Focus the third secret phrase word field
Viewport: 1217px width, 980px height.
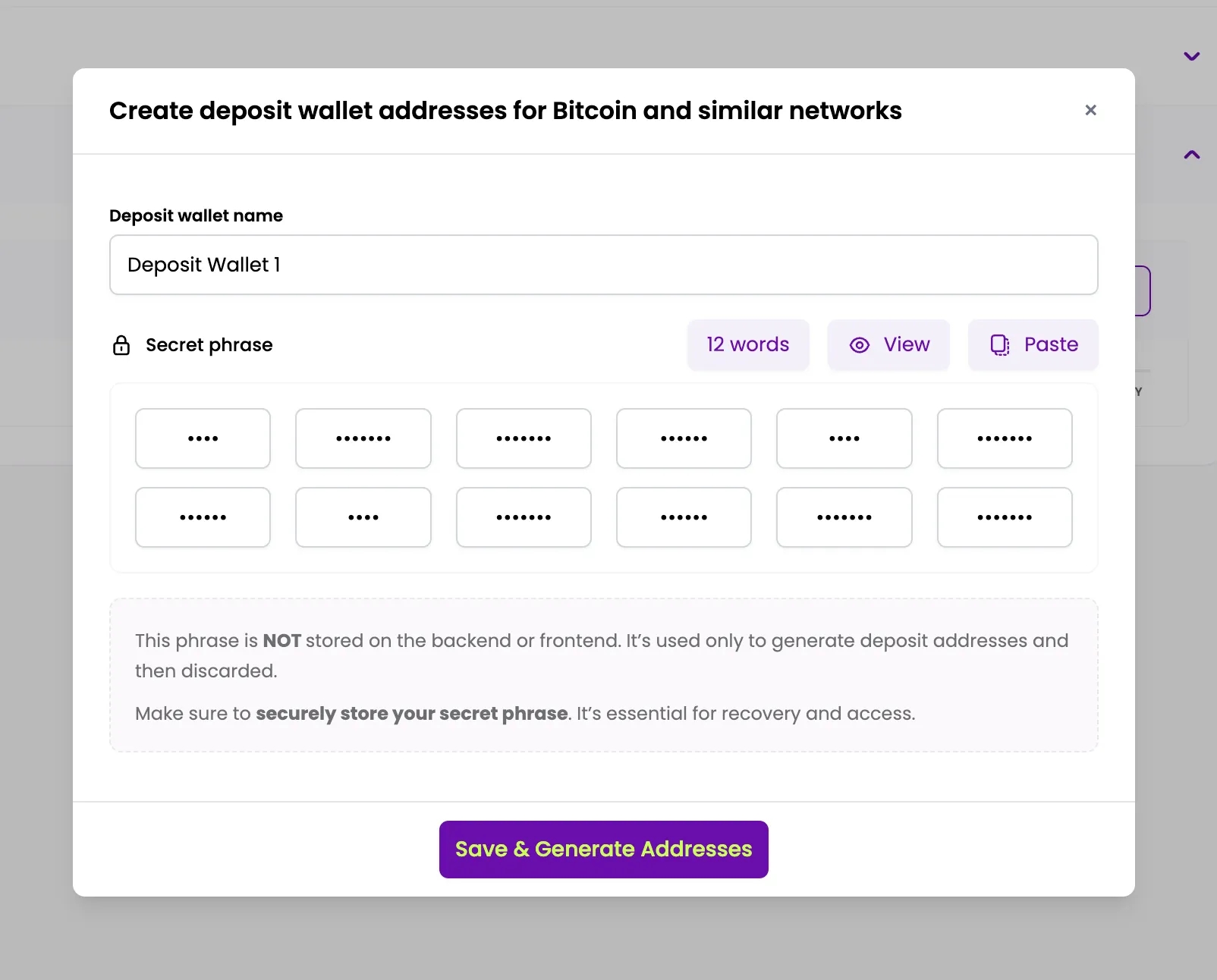[x=524, y=438]
